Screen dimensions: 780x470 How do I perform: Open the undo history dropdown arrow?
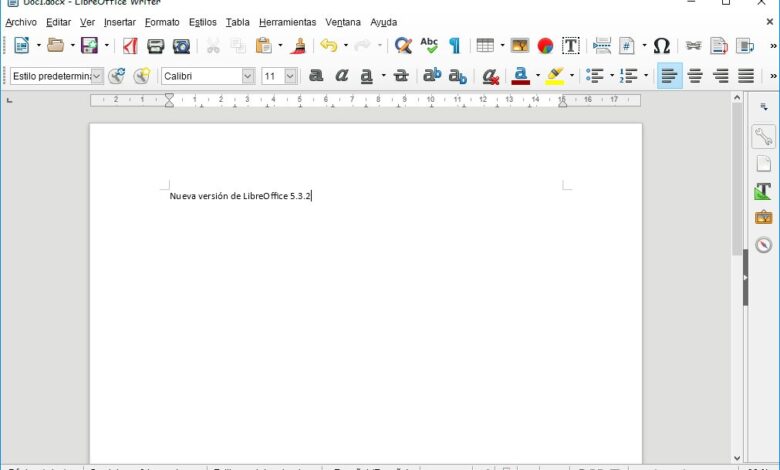click(346, 46)
